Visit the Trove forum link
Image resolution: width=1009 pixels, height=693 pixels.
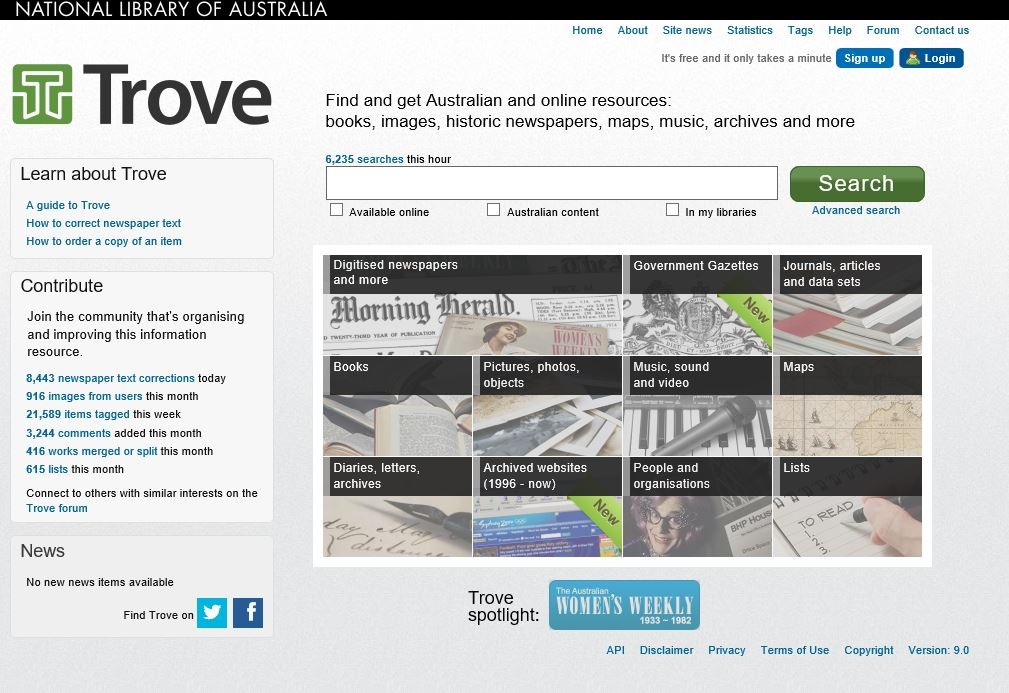point(57,508)
